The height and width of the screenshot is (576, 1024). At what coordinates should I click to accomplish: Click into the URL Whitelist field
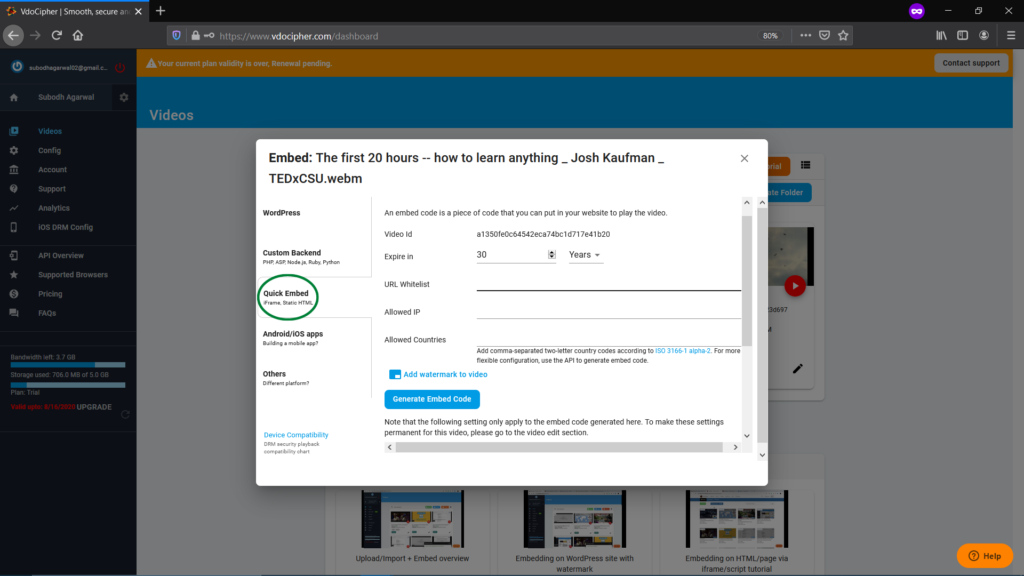[609, 283]
